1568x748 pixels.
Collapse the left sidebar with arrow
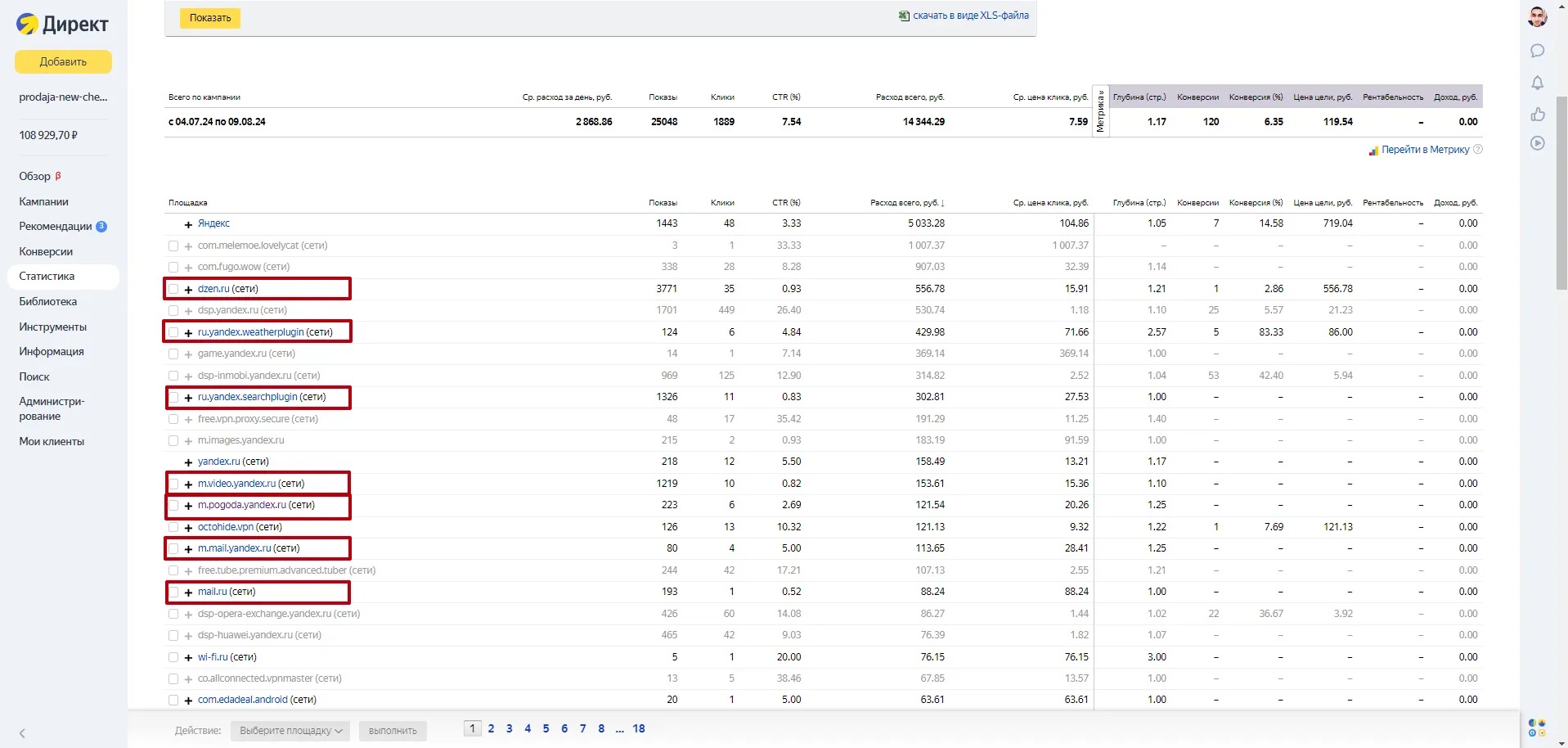[22, 733]
